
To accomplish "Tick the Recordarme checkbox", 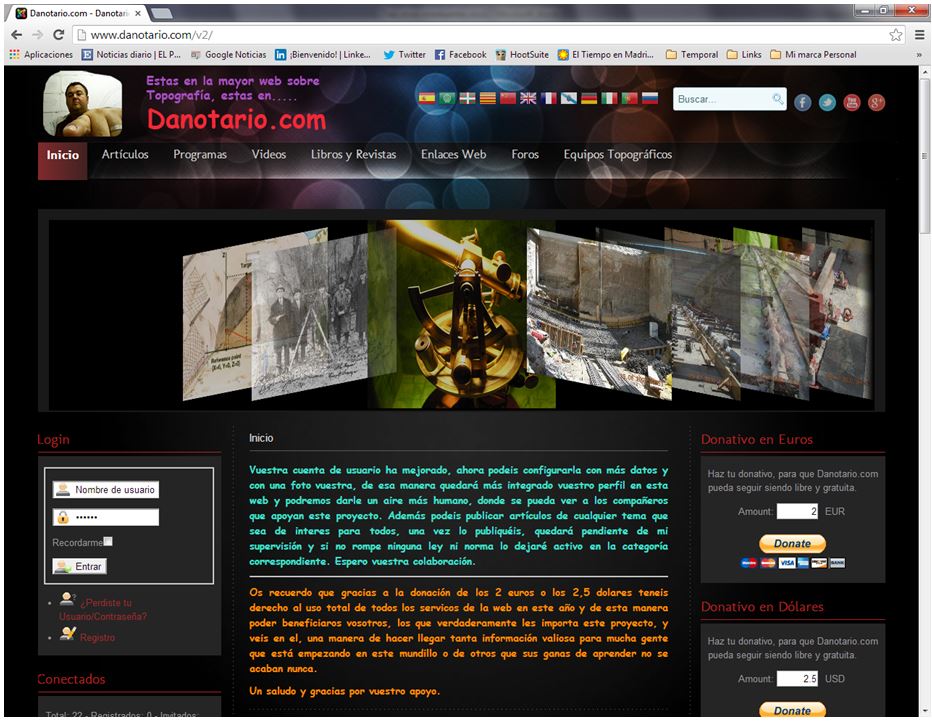I will (x=108, y=541).
